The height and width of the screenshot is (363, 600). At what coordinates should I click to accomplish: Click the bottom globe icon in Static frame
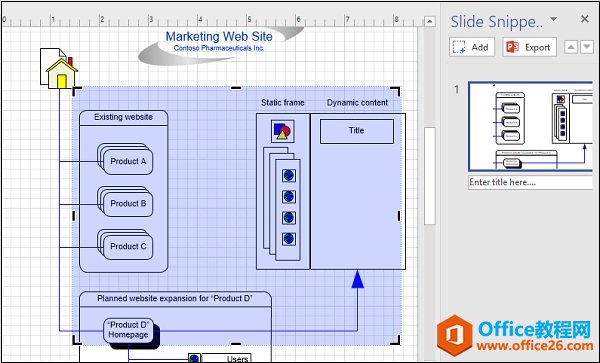coord(289,239)
